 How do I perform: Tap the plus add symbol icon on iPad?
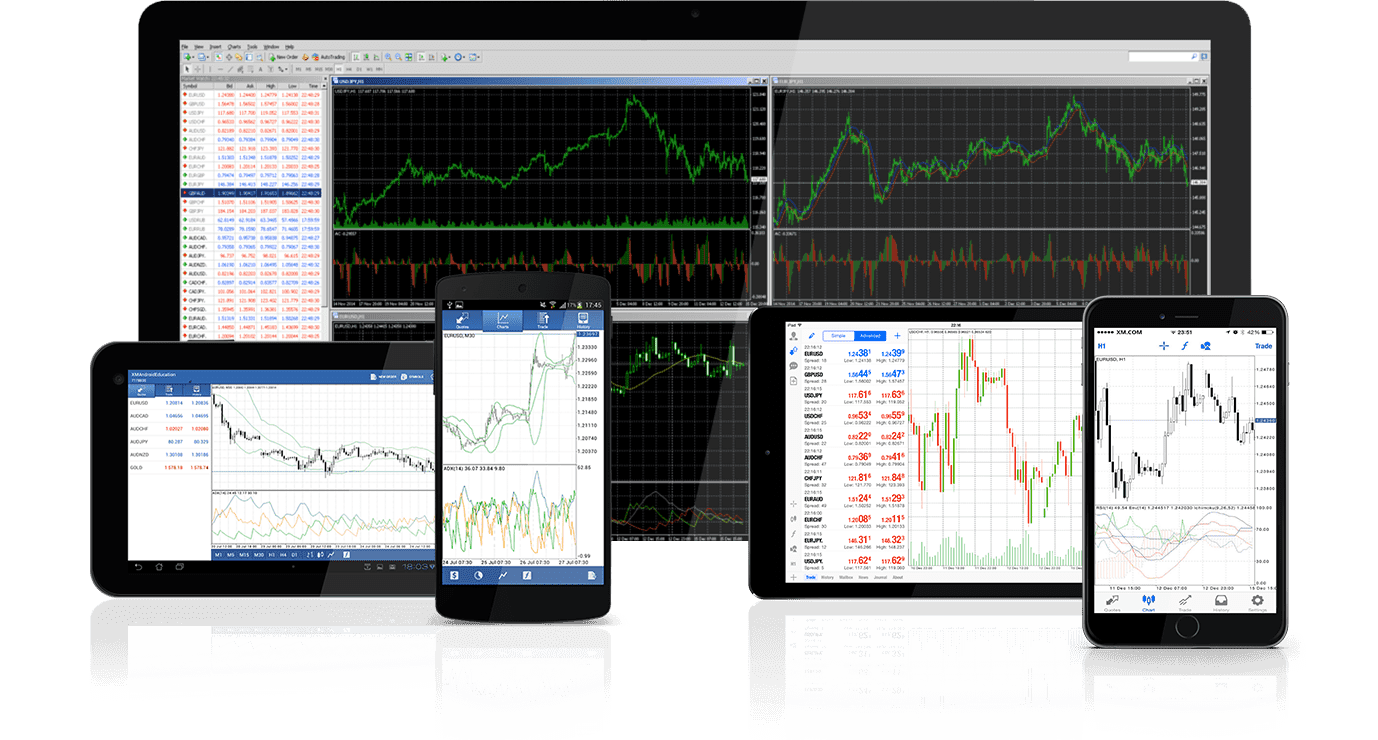pos(897,336)
